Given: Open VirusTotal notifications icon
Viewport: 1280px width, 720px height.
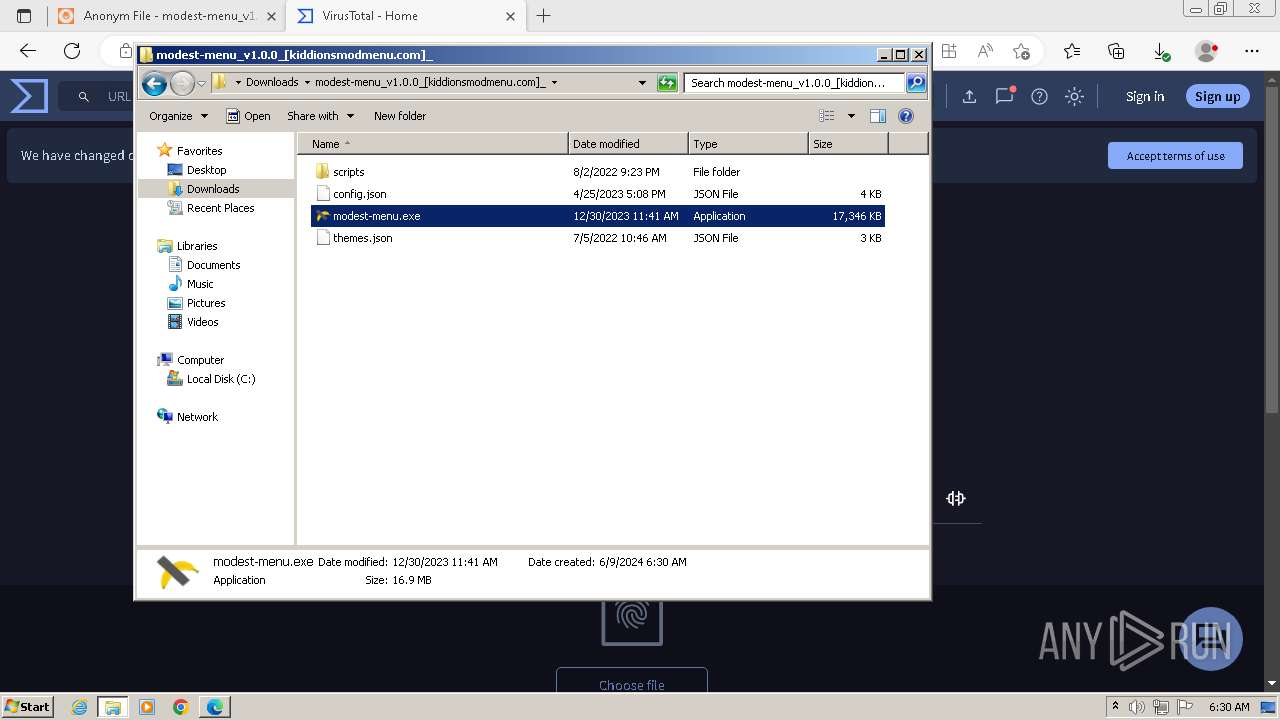Looking at the screenshot, I should tap(1004, 96).
